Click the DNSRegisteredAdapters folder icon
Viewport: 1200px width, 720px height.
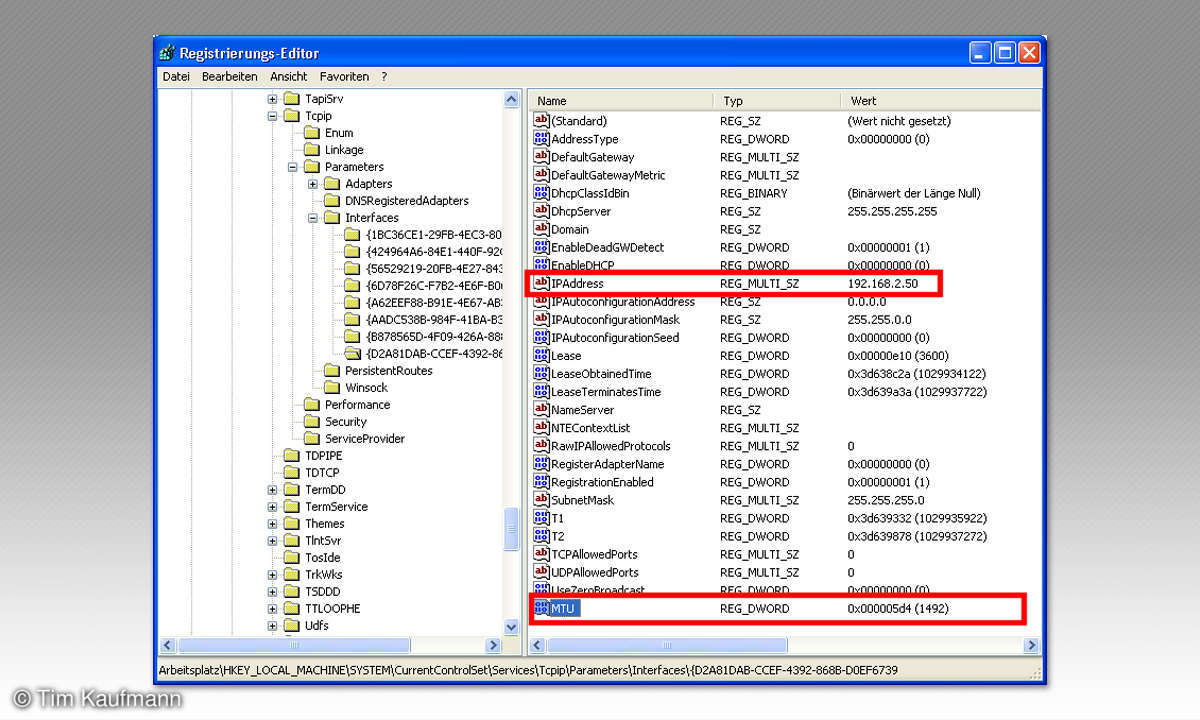click(332, 201)
